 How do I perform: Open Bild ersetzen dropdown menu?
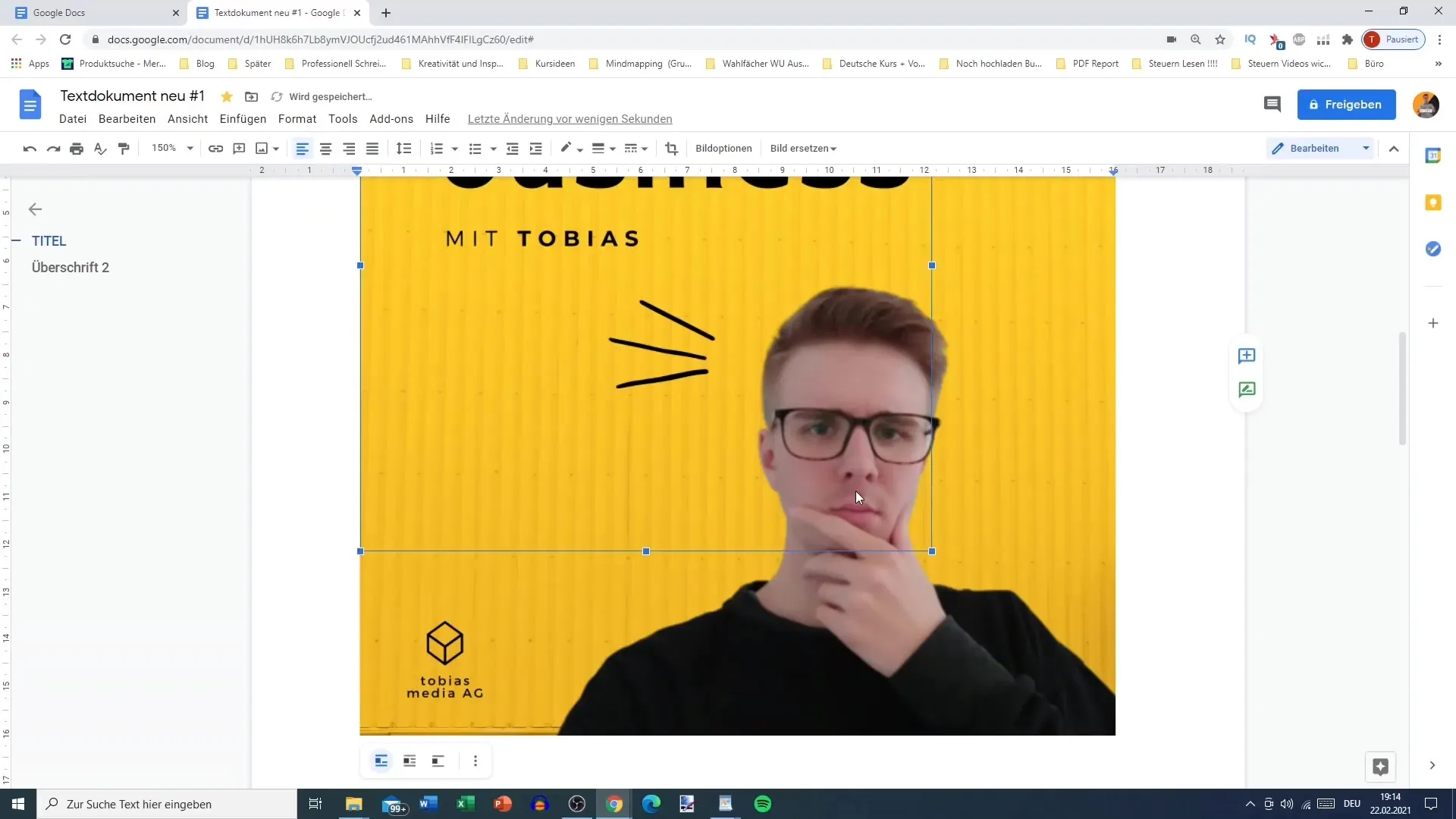804,148
